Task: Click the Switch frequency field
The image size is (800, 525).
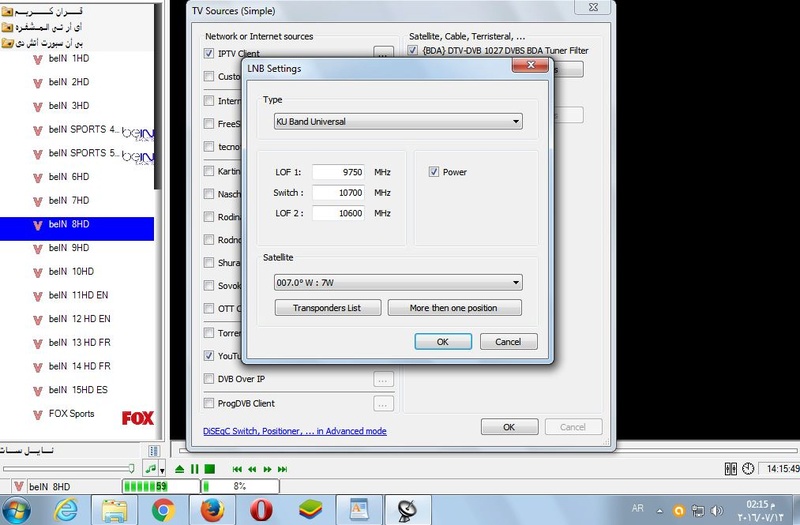Action: pyautogui.click(x=338, y=192)
